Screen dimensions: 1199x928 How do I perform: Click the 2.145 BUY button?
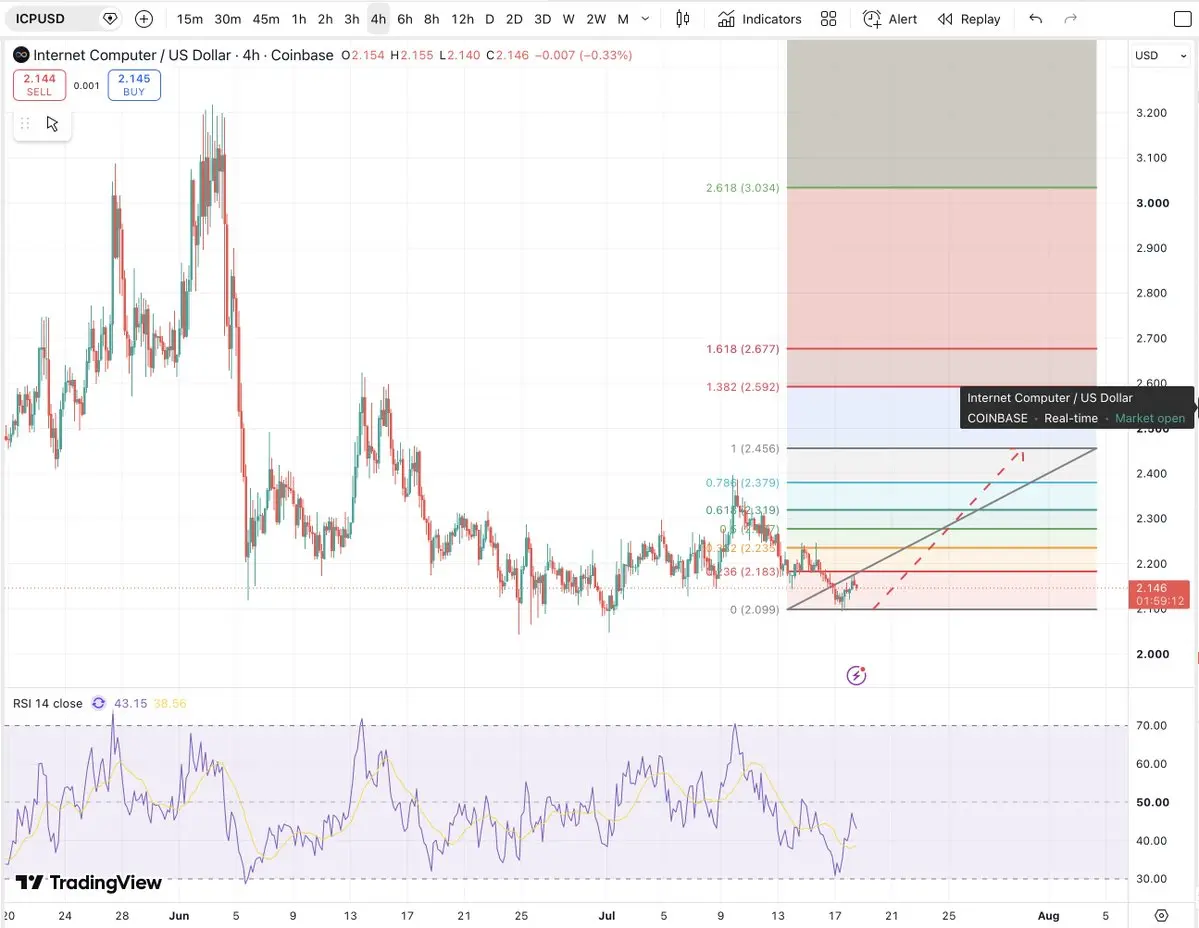[134, 85]
